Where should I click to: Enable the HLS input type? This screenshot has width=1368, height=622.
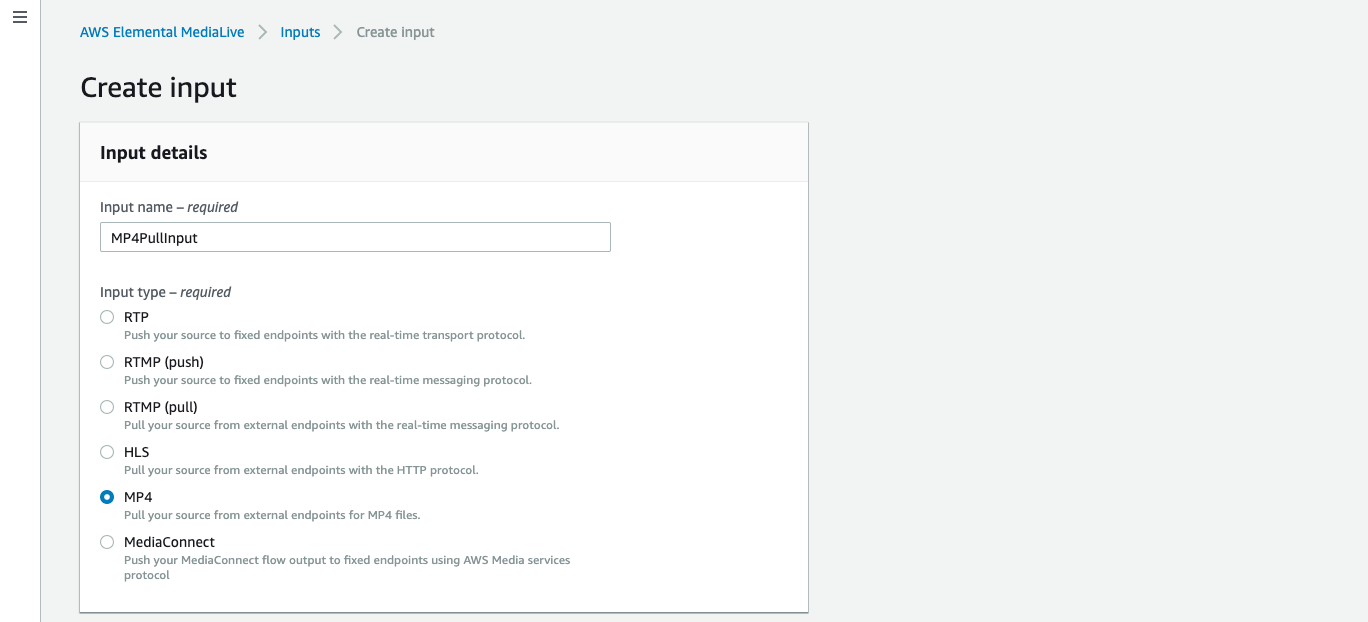107,452
